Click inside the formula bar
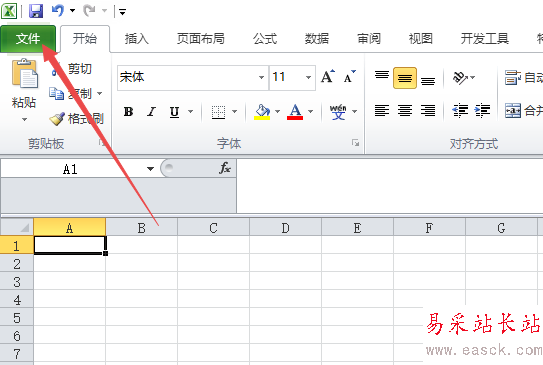The image size is (543, 365). pos(389,186)
